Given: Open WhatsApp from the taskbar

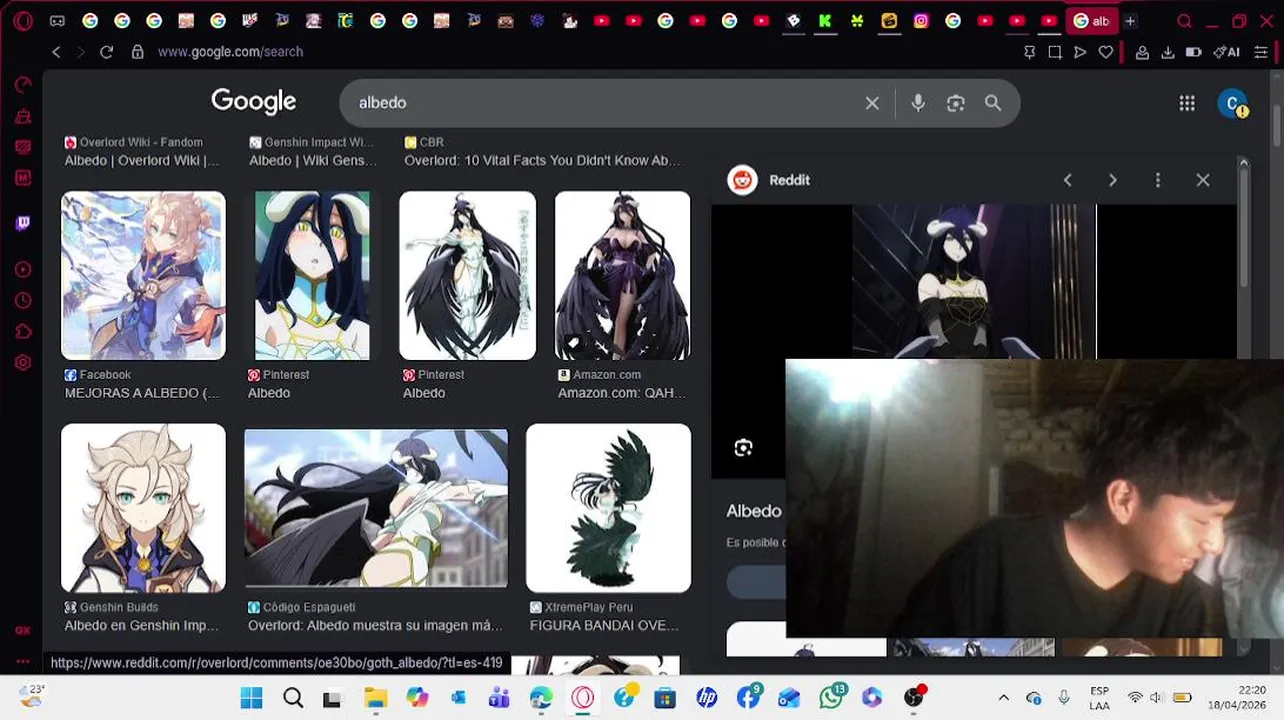Looking at the screenshot, I should point(831,698).
